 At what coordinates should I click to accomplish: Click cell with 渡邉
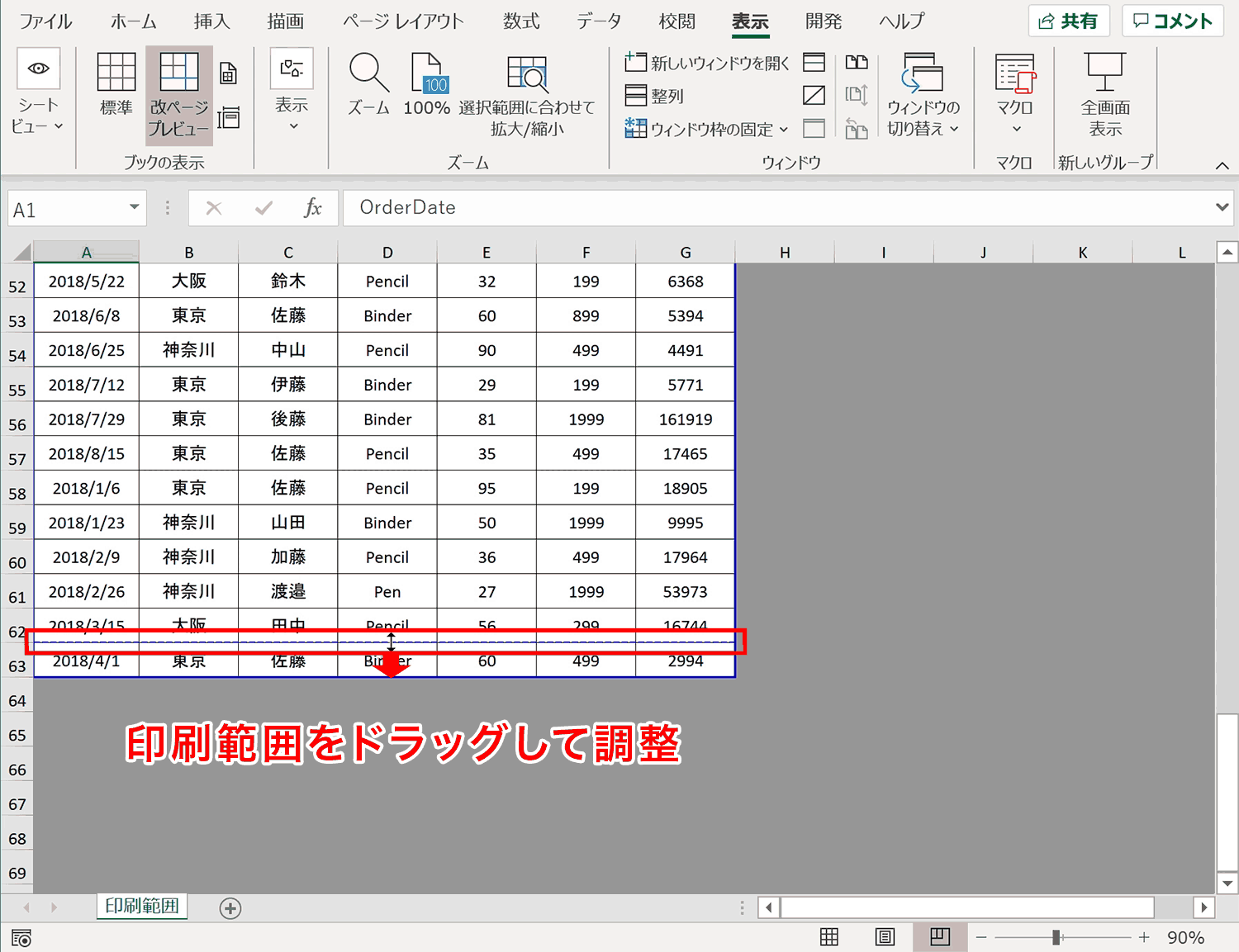click(288, 591)
